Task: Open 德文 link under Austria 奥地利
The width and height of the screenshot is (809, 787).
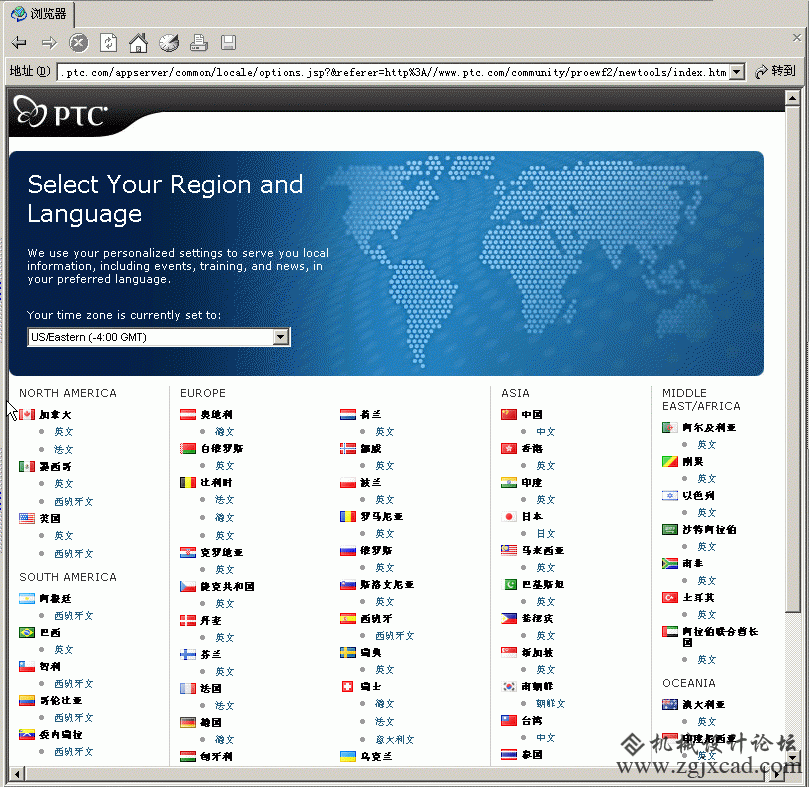Action: point(224,431)
